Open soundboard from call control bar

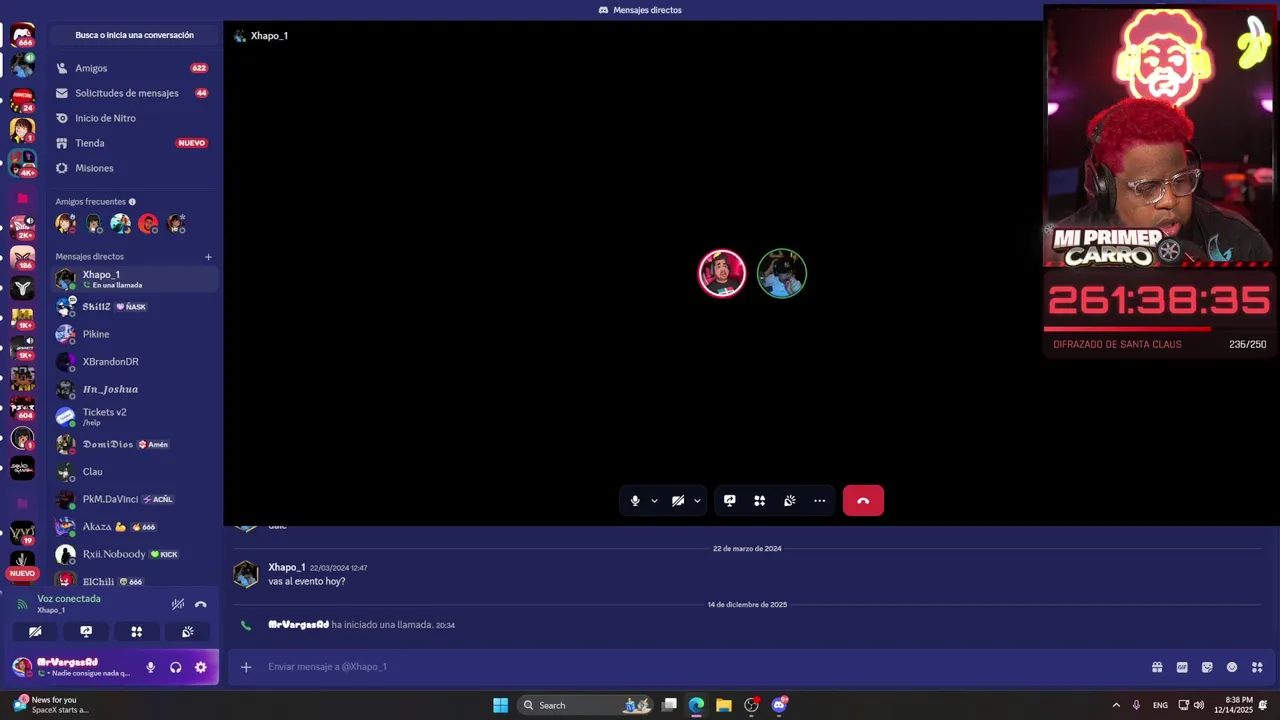tap(790, 501)
